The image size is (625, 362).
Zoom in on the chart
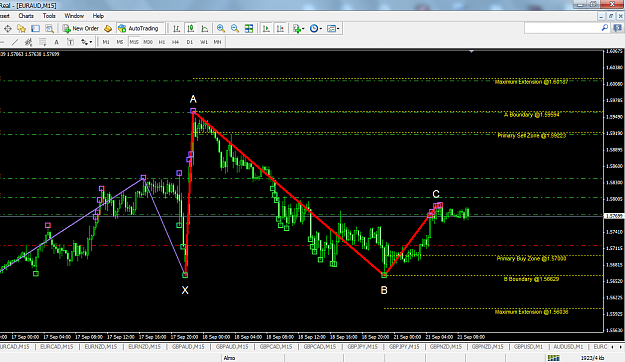coord(220,29)
